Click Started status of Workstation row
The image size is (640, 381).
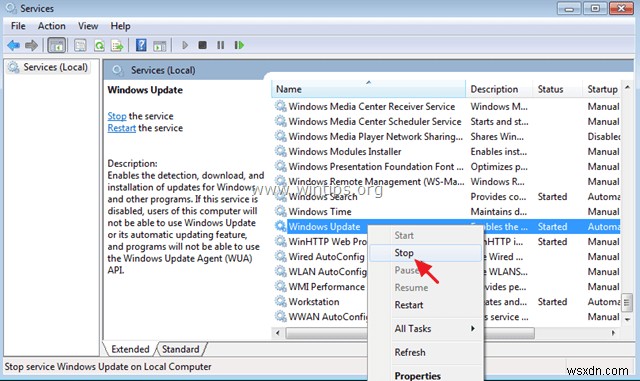(552, 302)
